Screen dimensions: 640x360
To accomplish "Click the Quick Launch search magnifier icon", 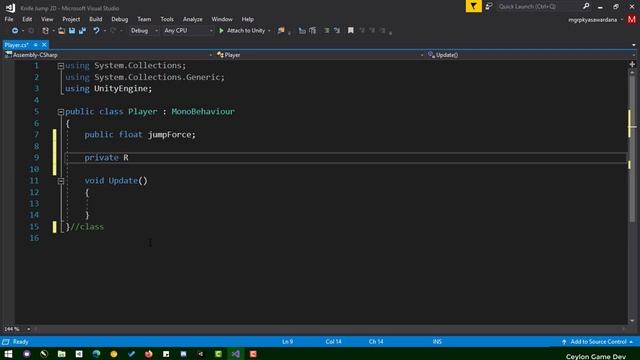I will pyautogui.click(x=586, y=6).
